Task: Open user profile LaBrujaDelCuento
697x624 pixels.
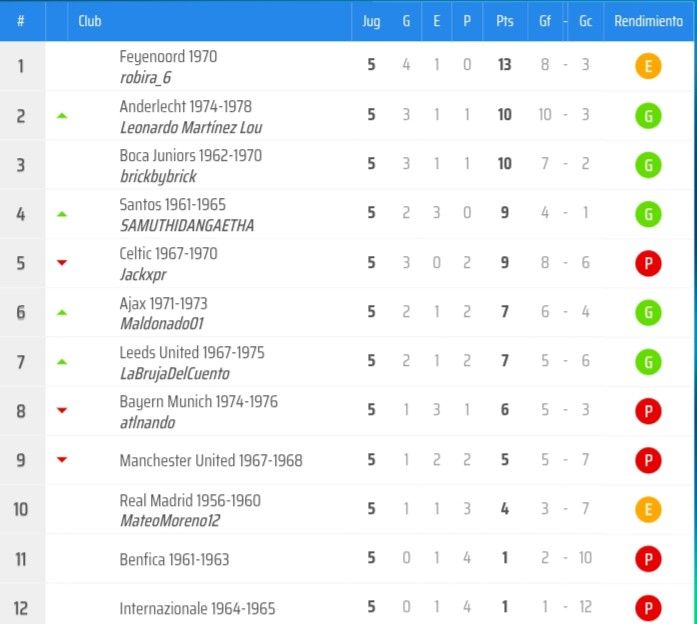Action: 175,374
